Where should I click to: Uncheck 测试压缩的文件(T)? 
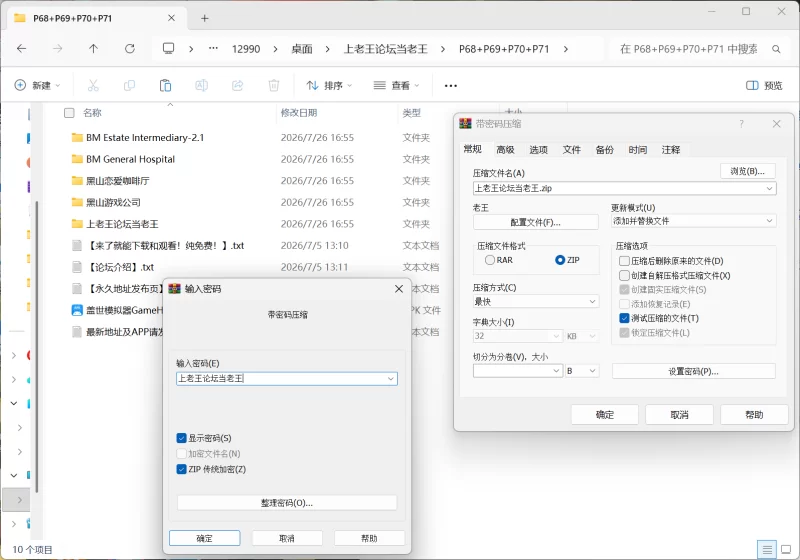624,318
